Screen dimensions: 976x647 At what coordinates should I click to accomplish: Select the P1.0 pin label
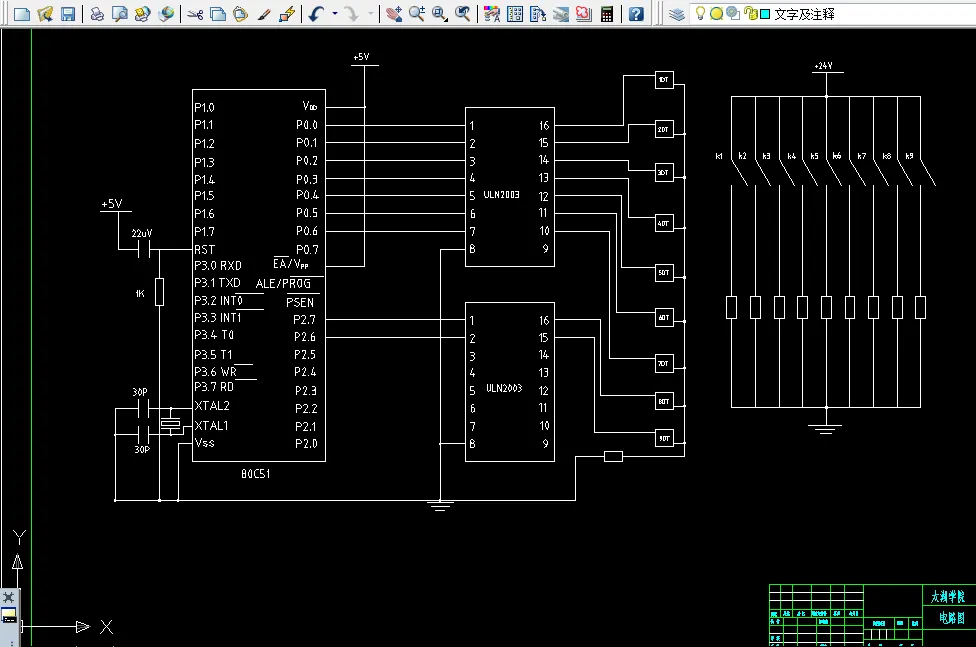click(204, 108)
